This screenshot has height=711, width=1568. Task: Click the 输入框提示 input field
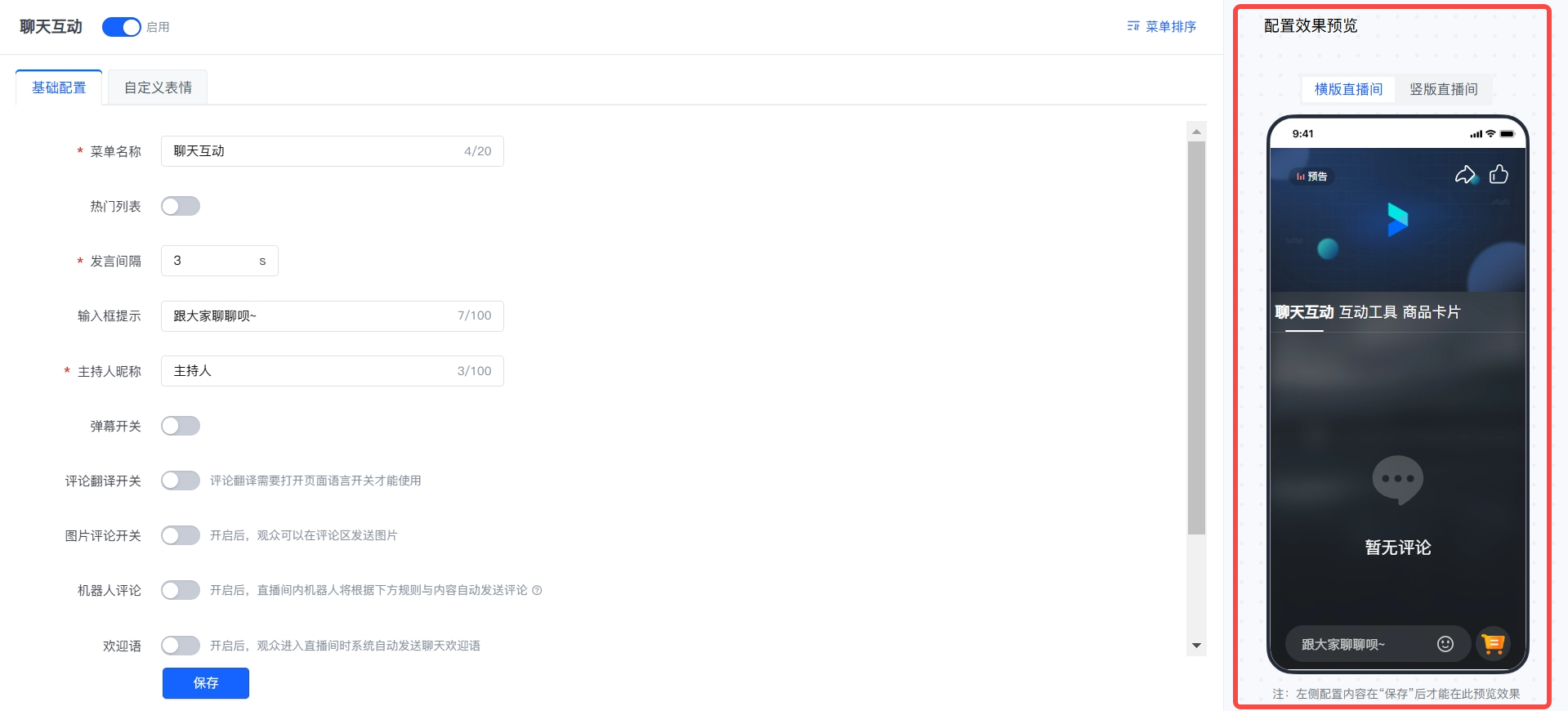[x=333, y=315]
